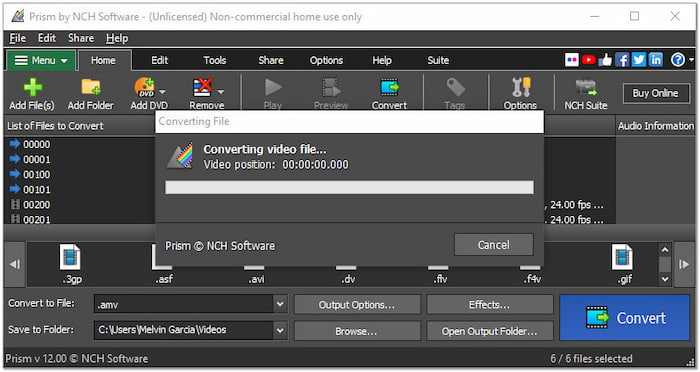Viewport: 700px width, 372px height.
Task: Click List of Files to Convert header
Action: click(55, 126)
